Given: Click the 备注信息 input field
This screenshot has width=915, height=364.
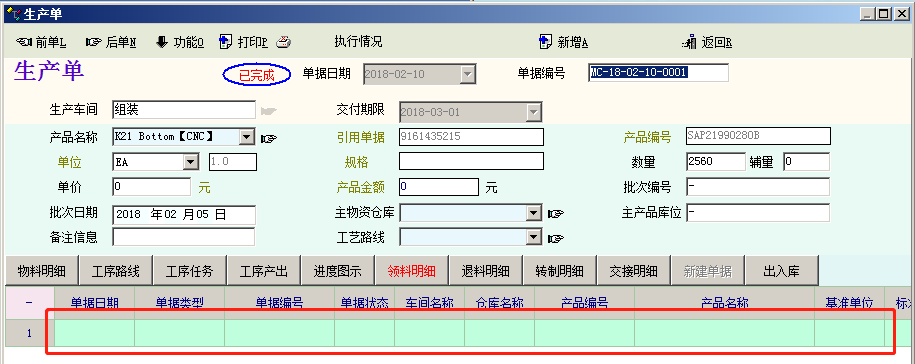Looking at the screenshot, I should (183, 237).
